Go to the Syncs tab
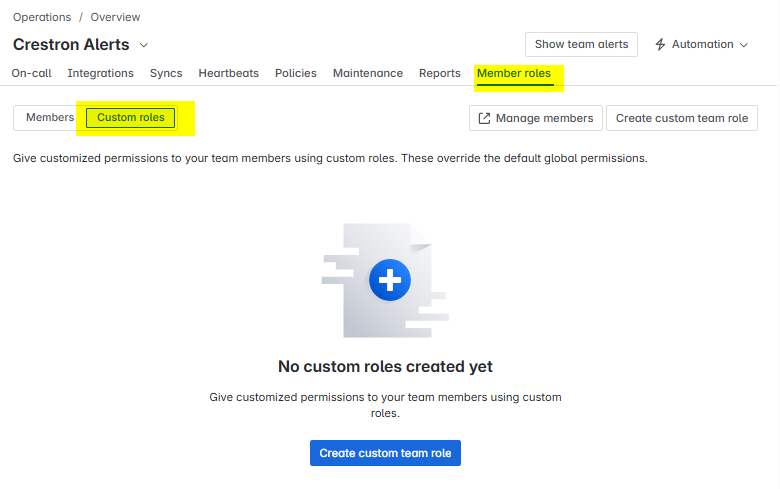Viewport: 780px width, 489px height. click(166, 73)
